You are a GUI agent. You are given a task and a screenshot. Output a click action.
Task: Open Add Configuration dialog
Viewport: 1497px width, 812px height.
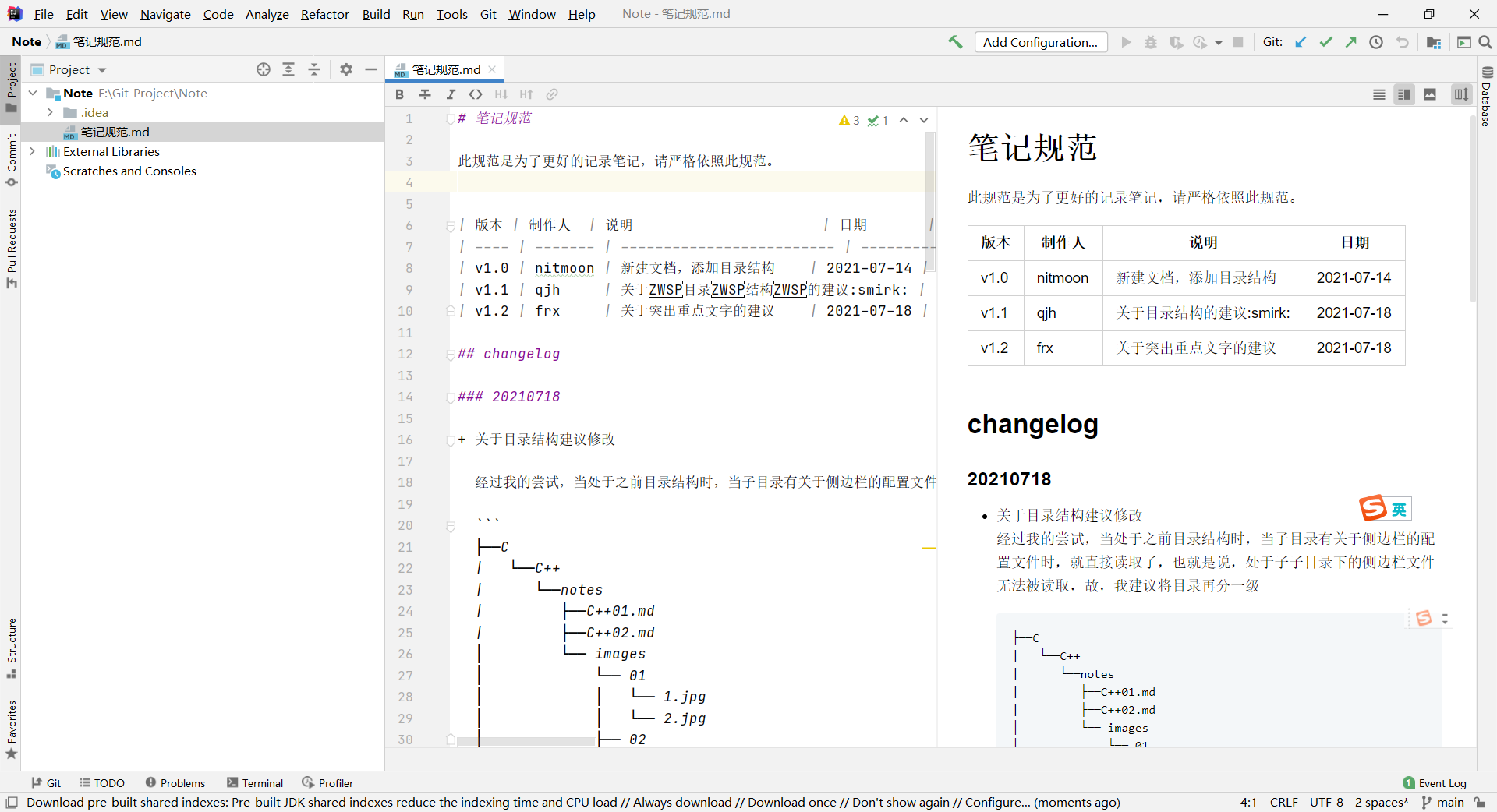pos(1040,42)
